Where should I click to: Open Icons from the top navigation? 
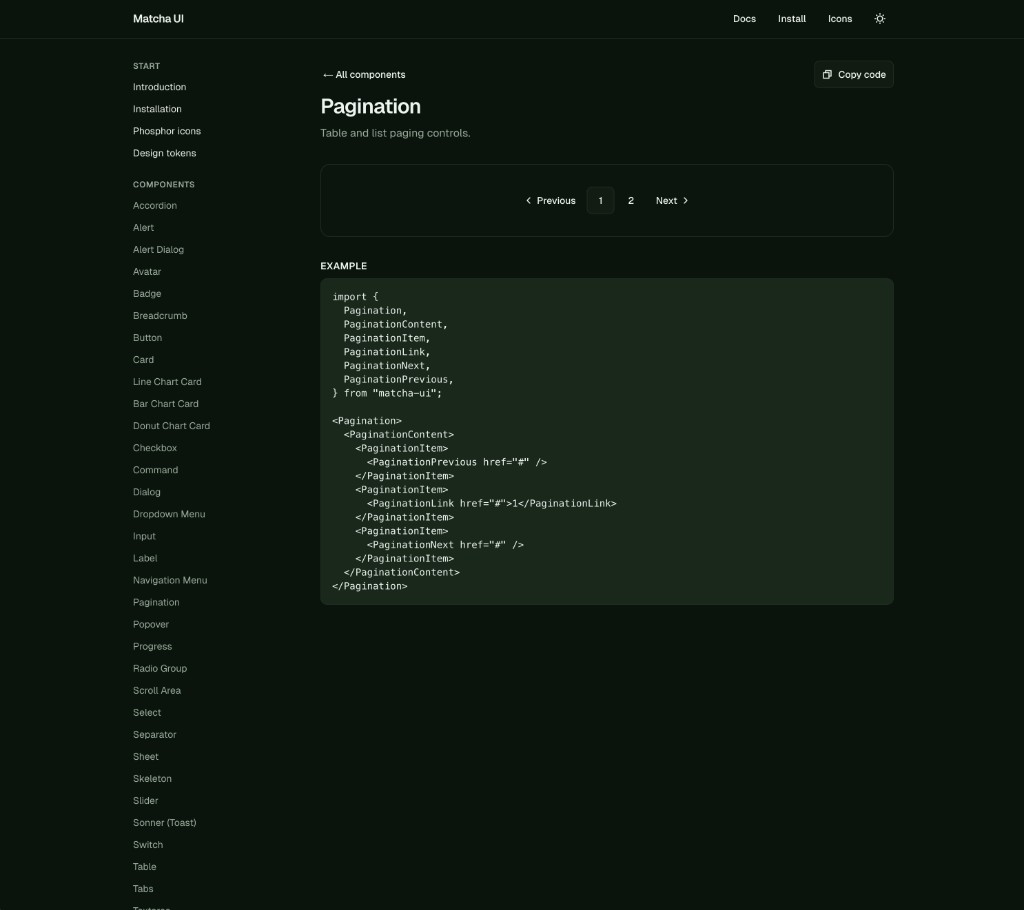click(840, 18)
